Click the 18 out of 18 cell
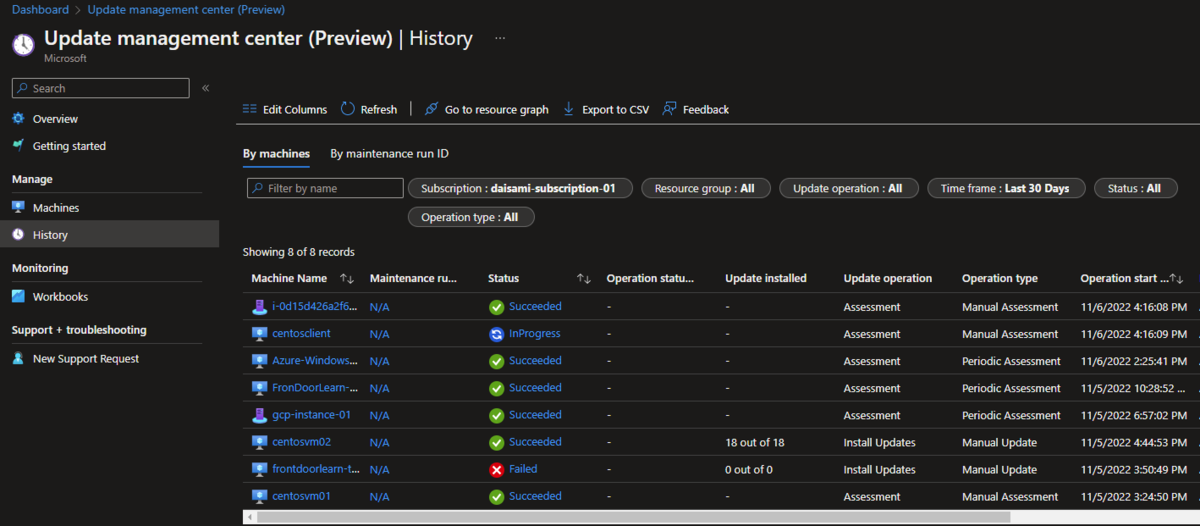Image resolution: width=1200 pixels, height=526 pixels. (x=755, y=442)
